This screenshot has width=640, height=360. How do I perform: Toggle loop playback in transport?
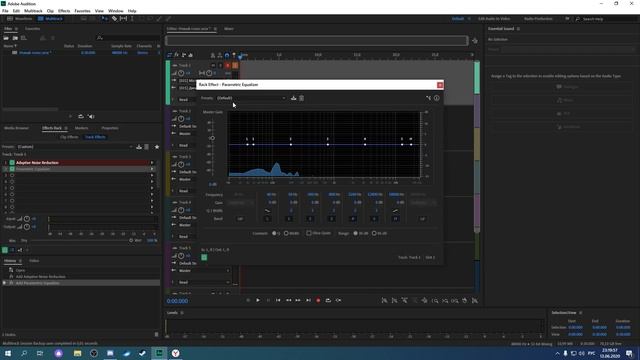click(x=328, y=300)
